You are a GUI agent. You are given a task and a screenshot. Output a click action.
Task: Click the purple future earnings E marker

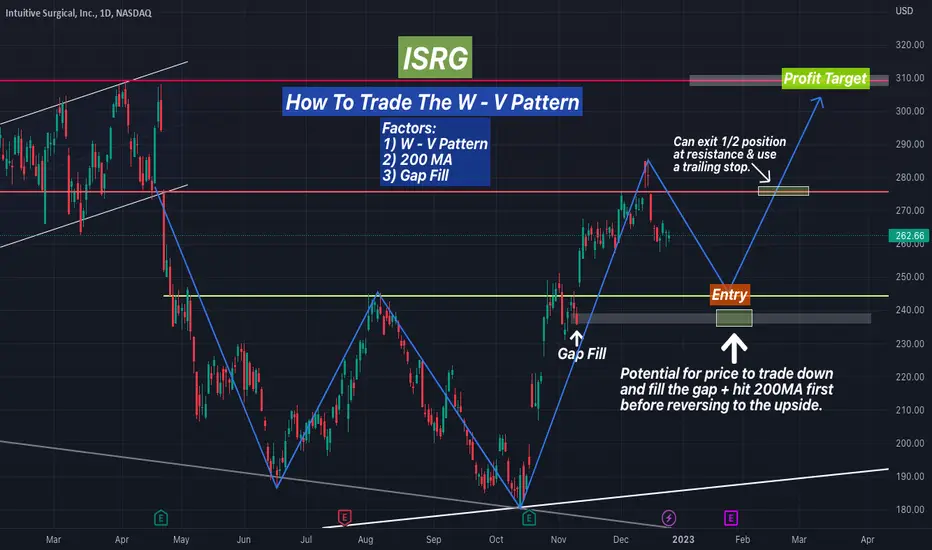731,518
